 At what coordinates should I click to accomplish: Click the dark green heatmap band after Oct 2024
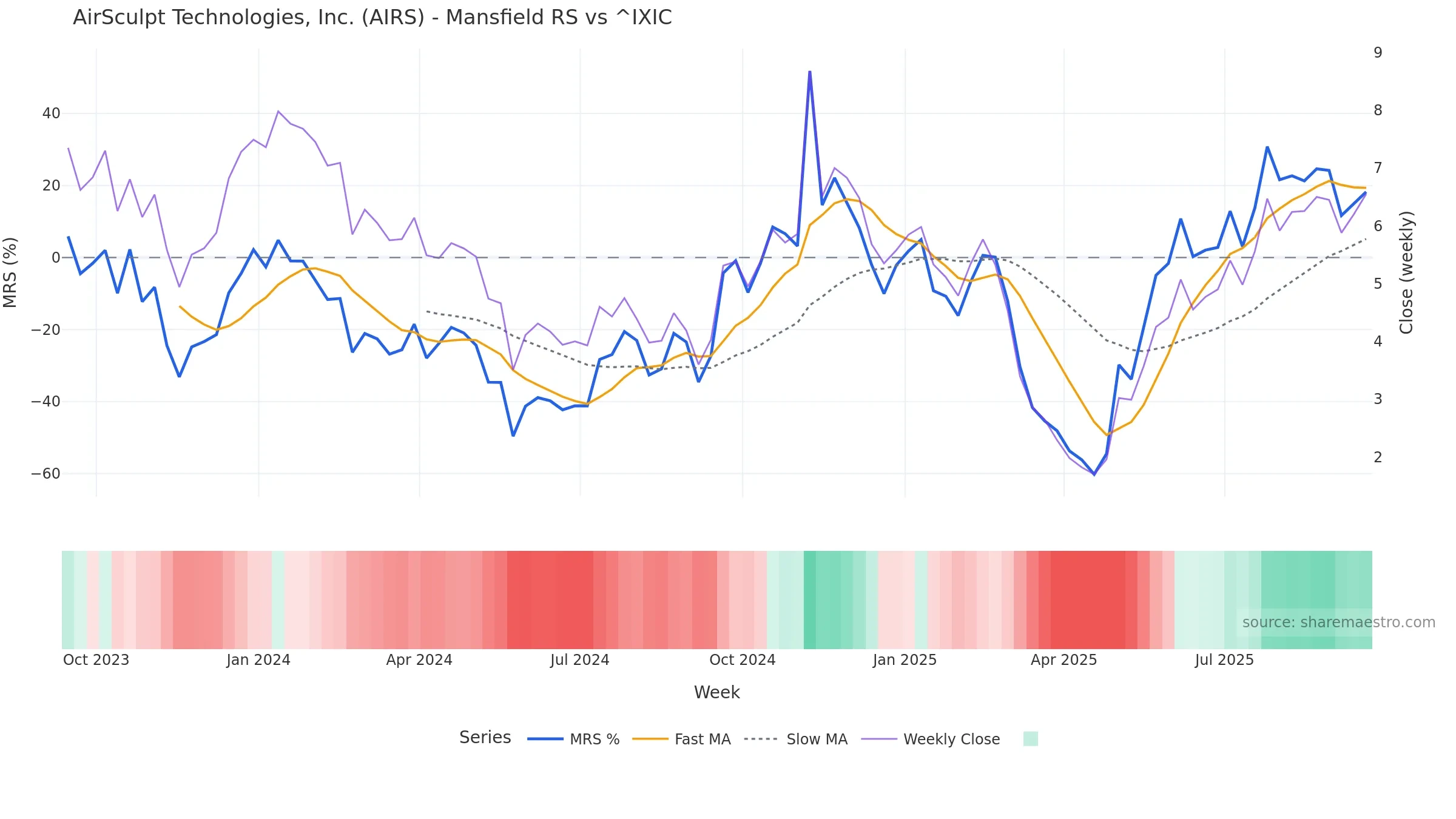point(810,599)
